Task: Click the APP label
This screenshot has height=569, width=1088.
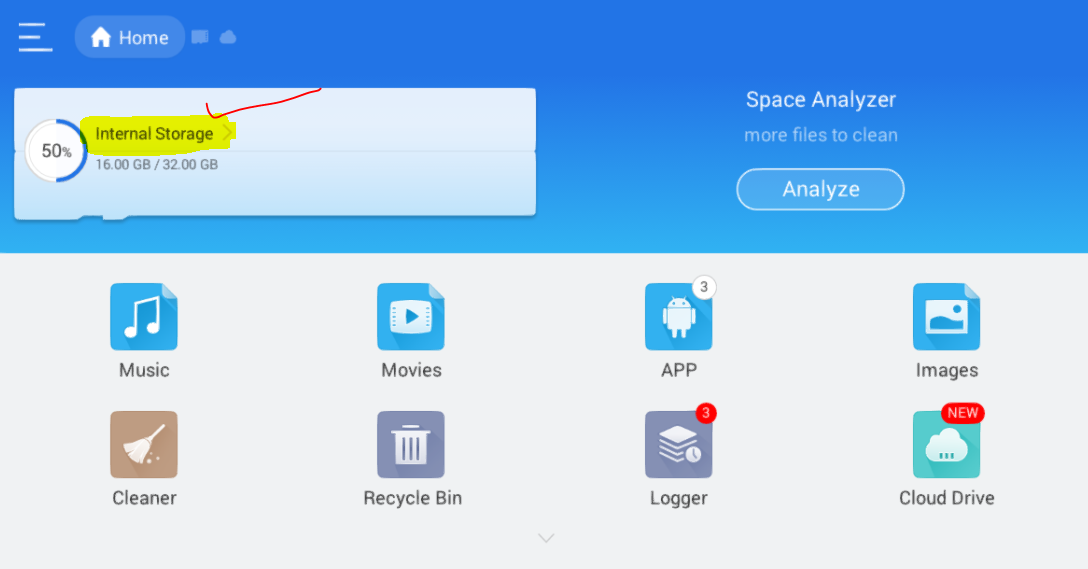Action: [x=679, y=370]
